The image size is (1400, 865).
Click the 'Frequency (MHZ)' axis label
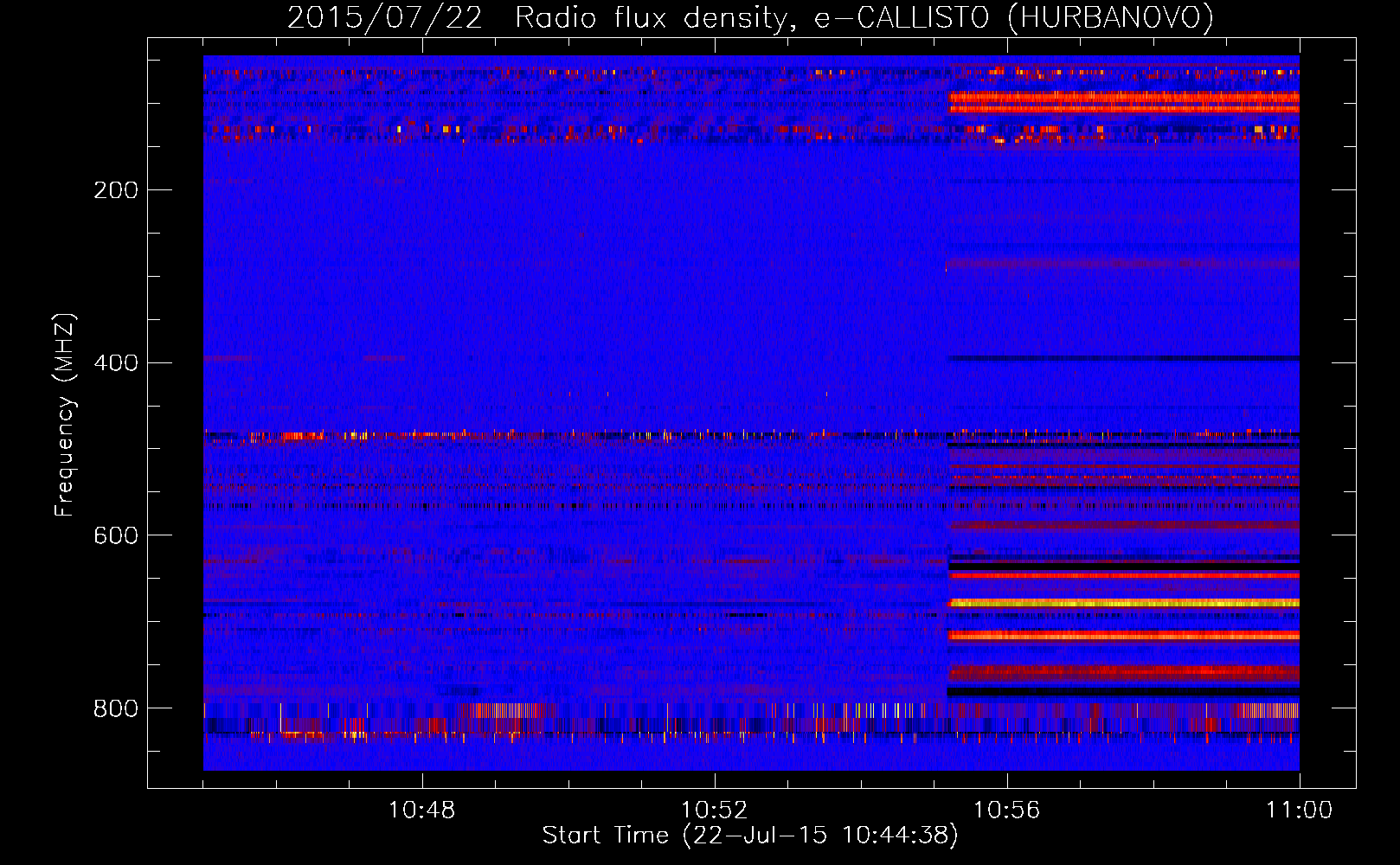(65, 415)
